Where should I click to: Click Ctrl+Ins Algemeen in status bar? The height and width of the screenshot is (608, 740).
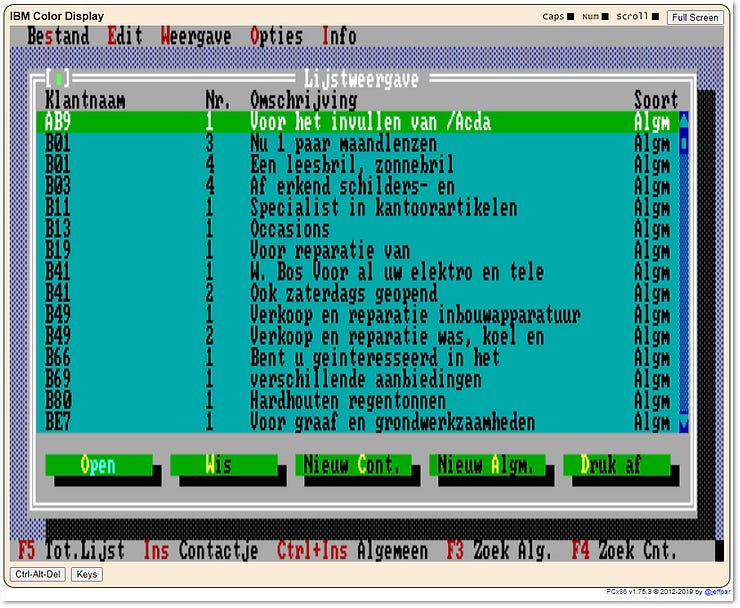tap(352, 551)
